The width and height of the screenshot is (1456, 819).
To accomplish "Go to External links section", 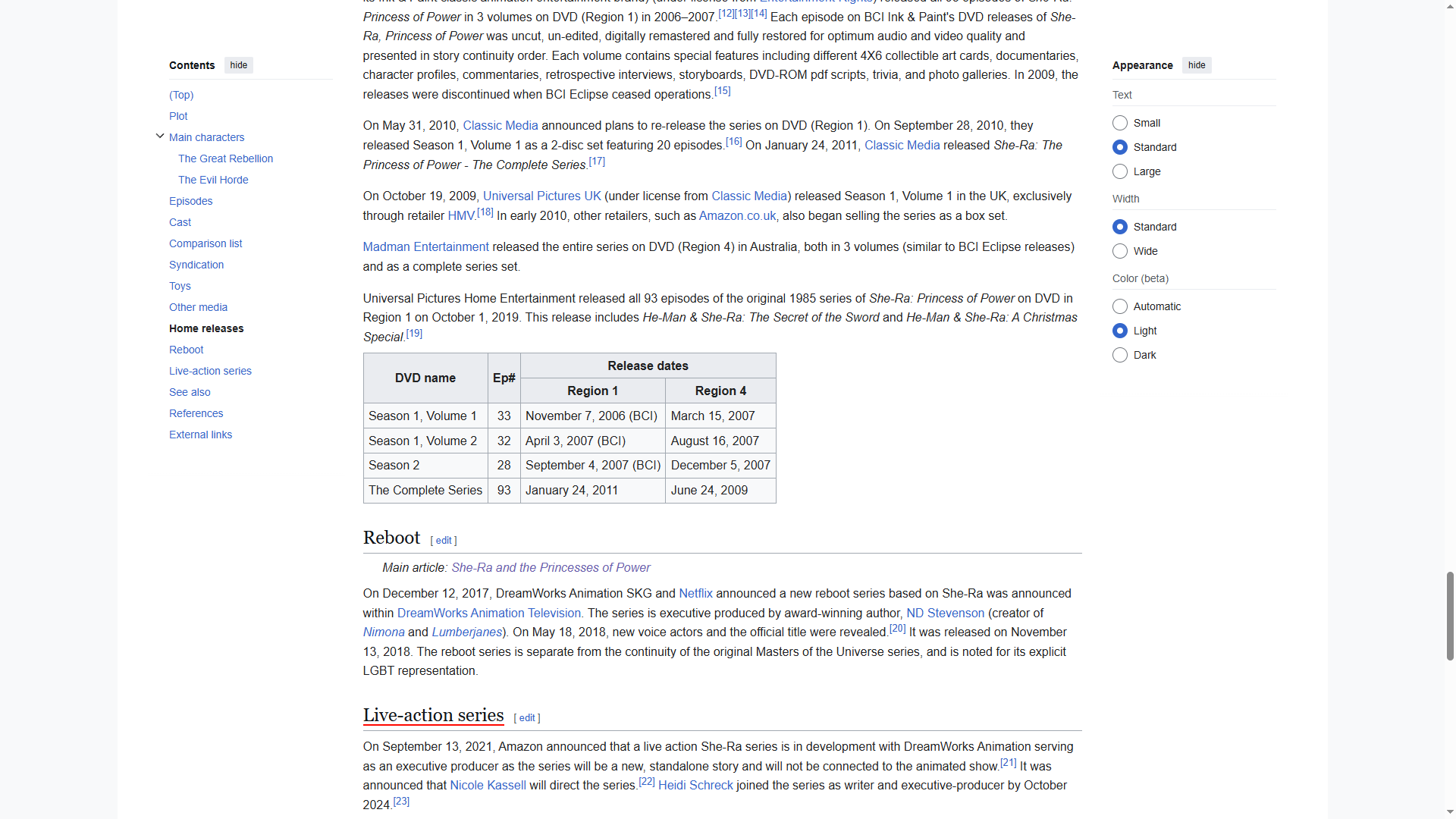I will click(x=200, y=435).
